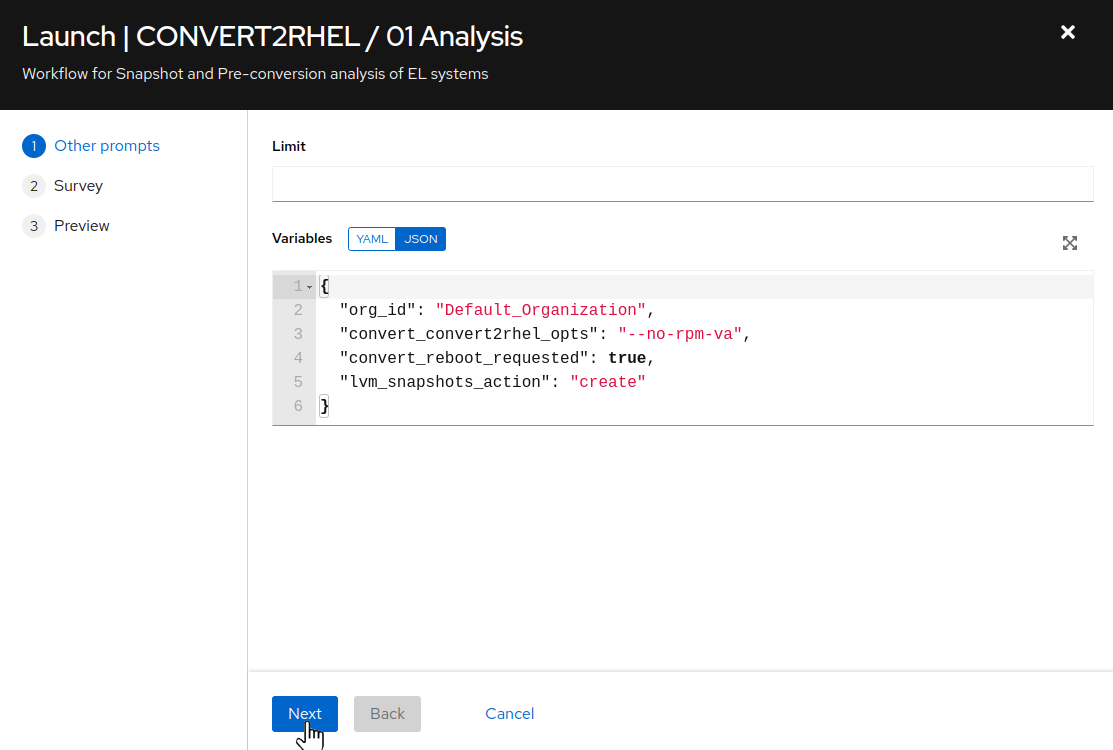Click the "--no-rpm-va" value
This screenshot has height=750, width=1113.
[680, 334]
